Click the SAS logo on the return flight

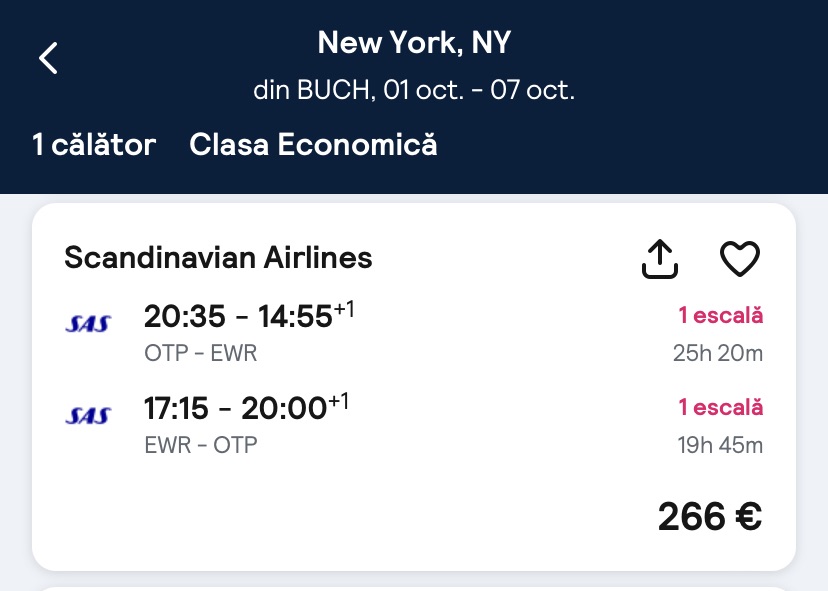click(x=88, y=415)
